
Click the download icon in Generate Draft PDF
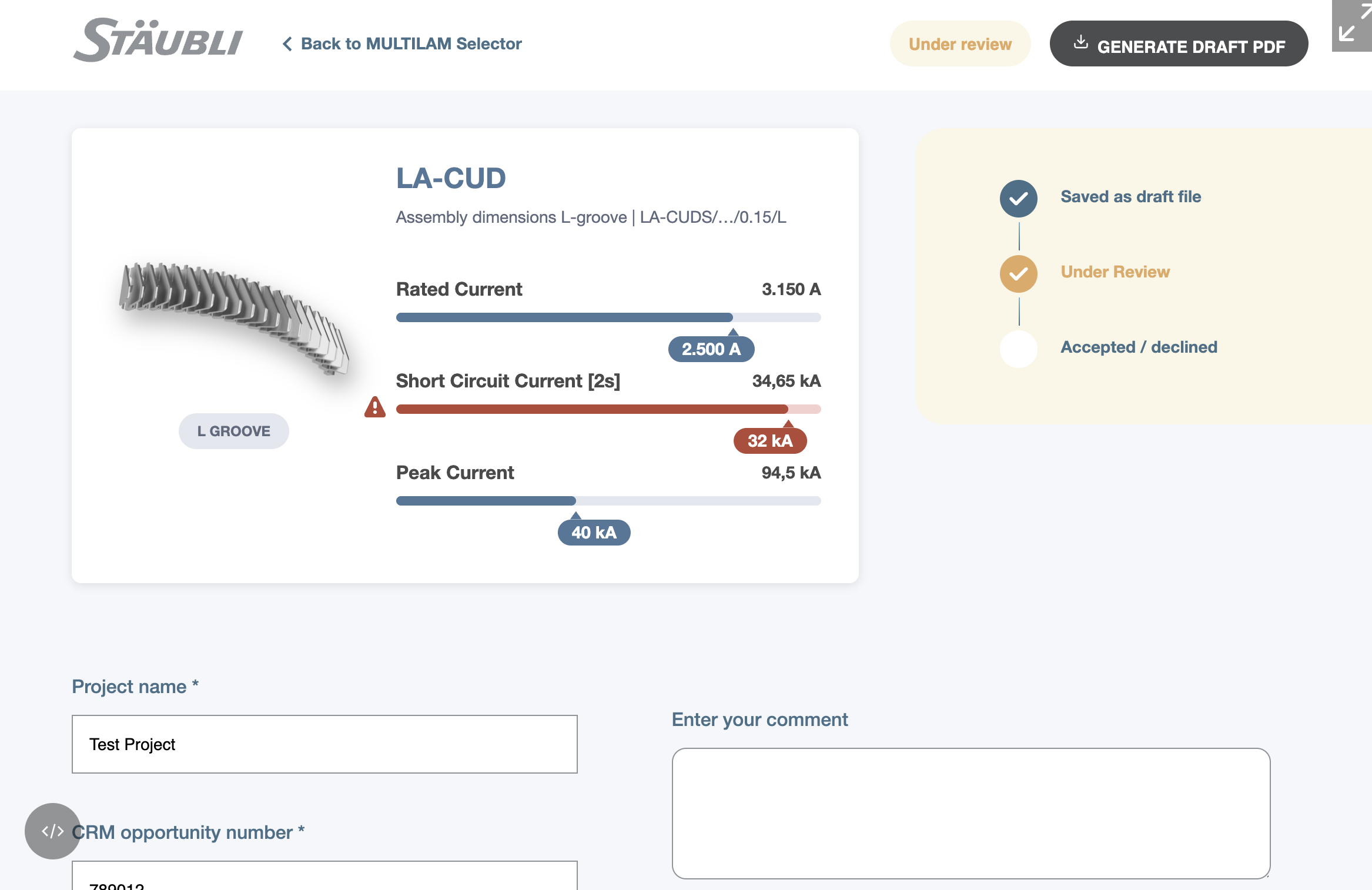coord(1080,42)
